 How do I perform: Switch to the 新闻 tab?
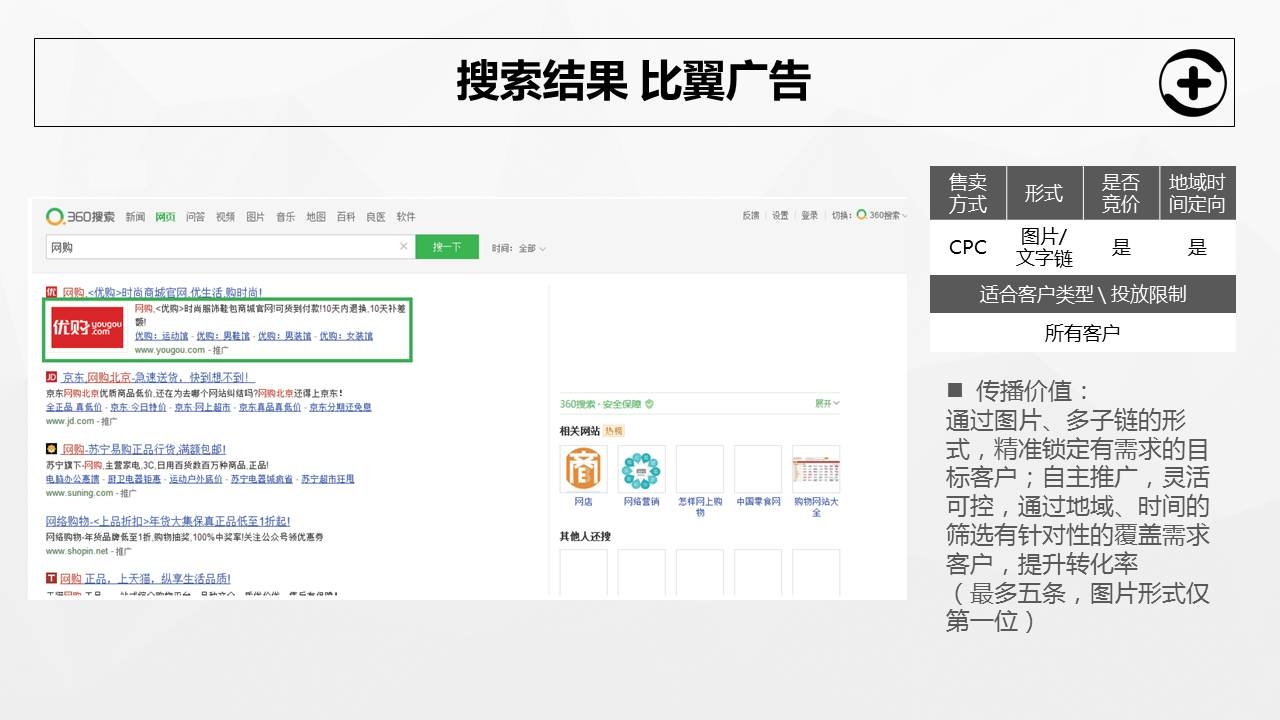[x=135, y=217]
